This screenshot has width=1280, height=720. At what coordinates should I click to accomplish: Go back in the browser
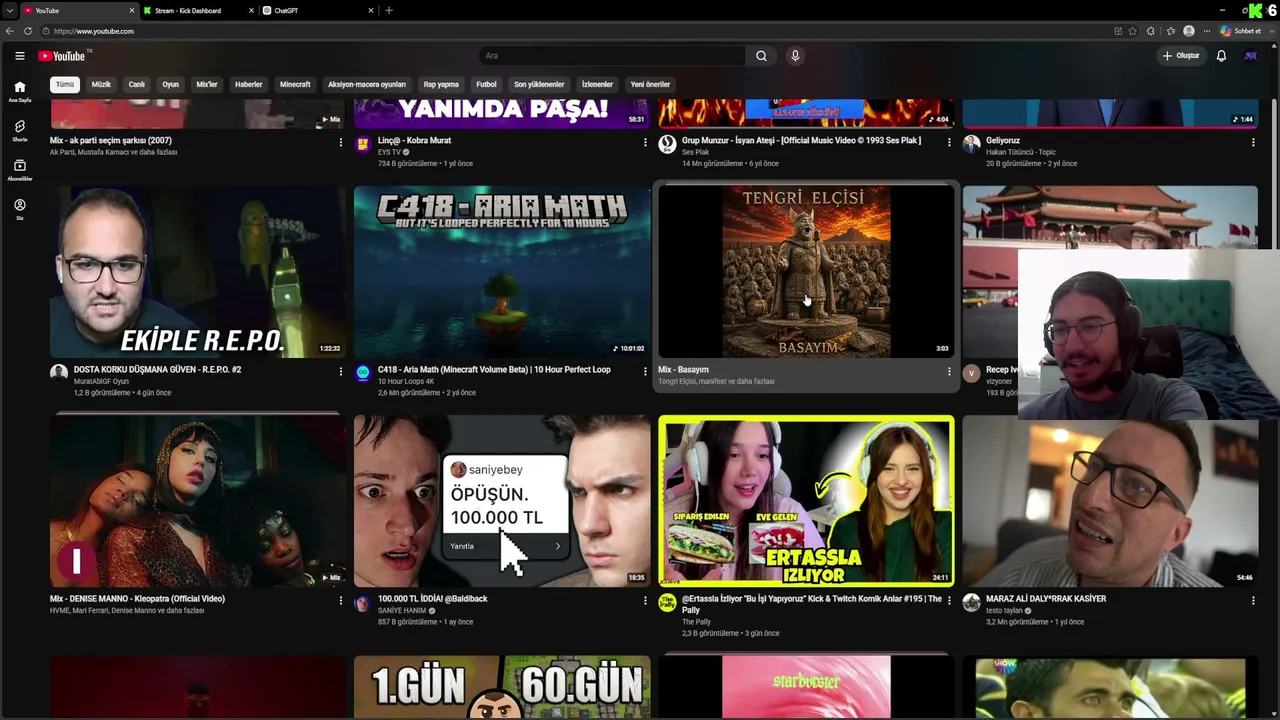point(10,31)
